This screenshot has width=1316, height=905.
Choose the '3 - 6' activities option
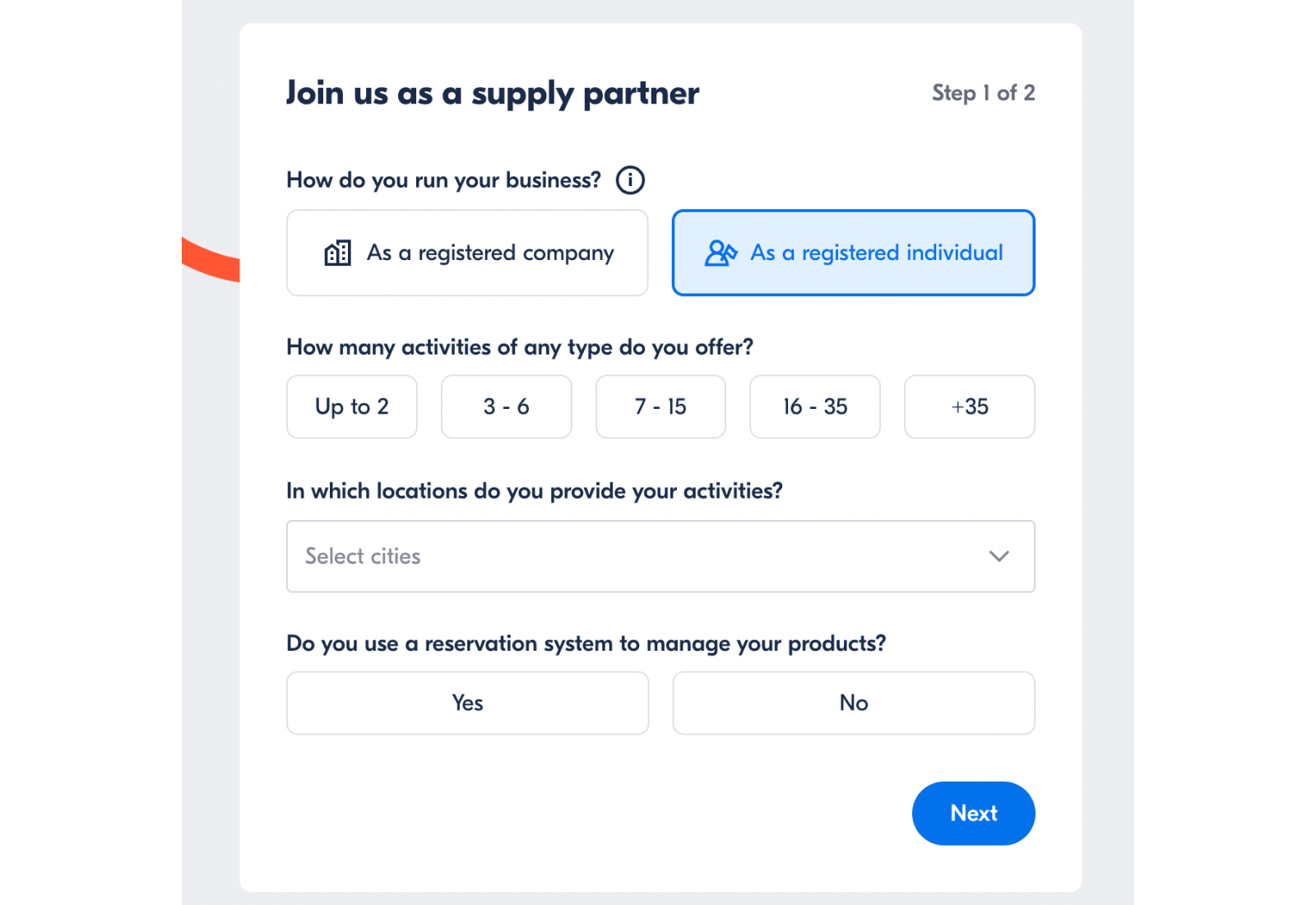(506, 406)
